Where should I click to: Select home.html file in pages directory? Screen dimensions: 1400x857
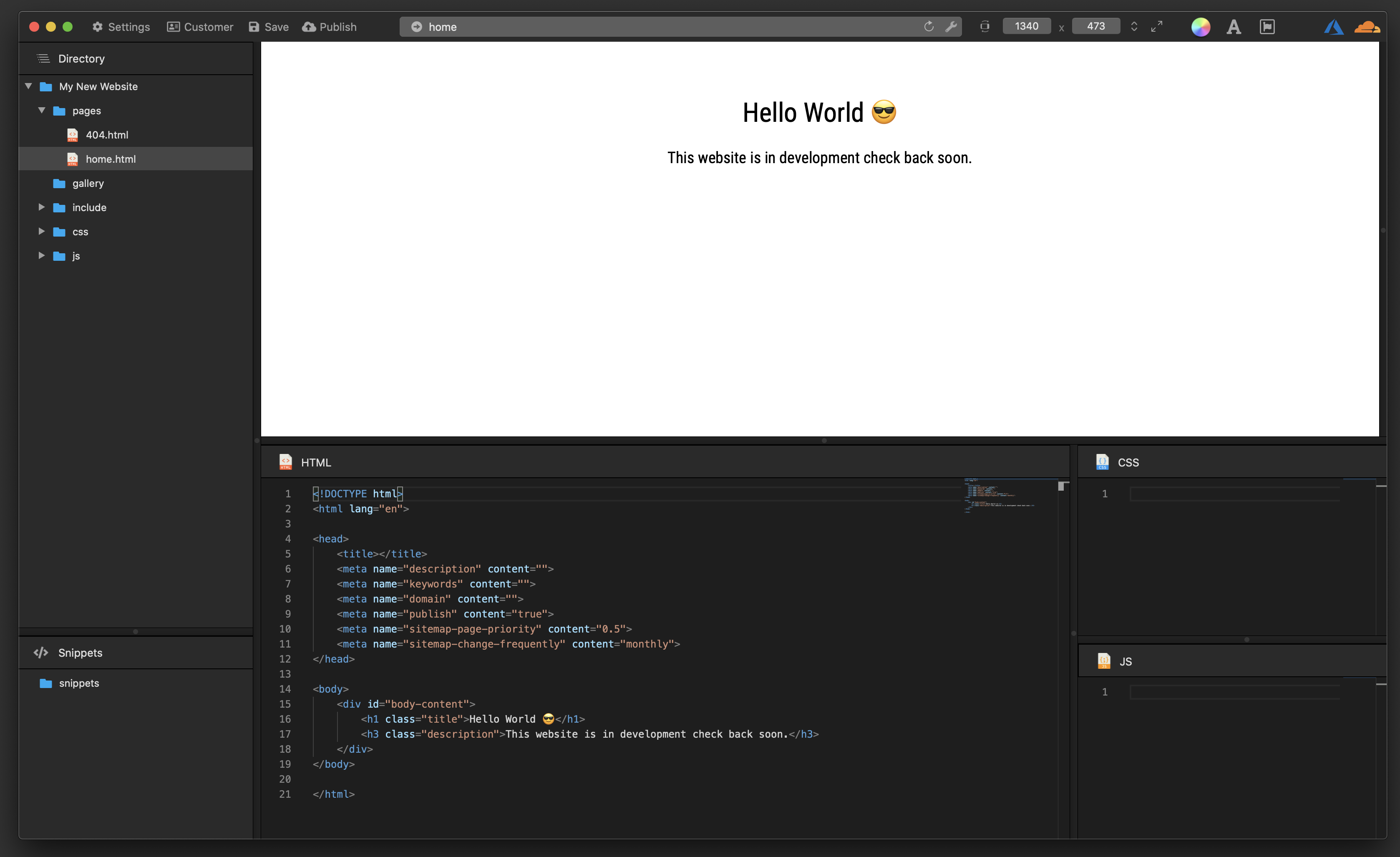click(110, 158)
